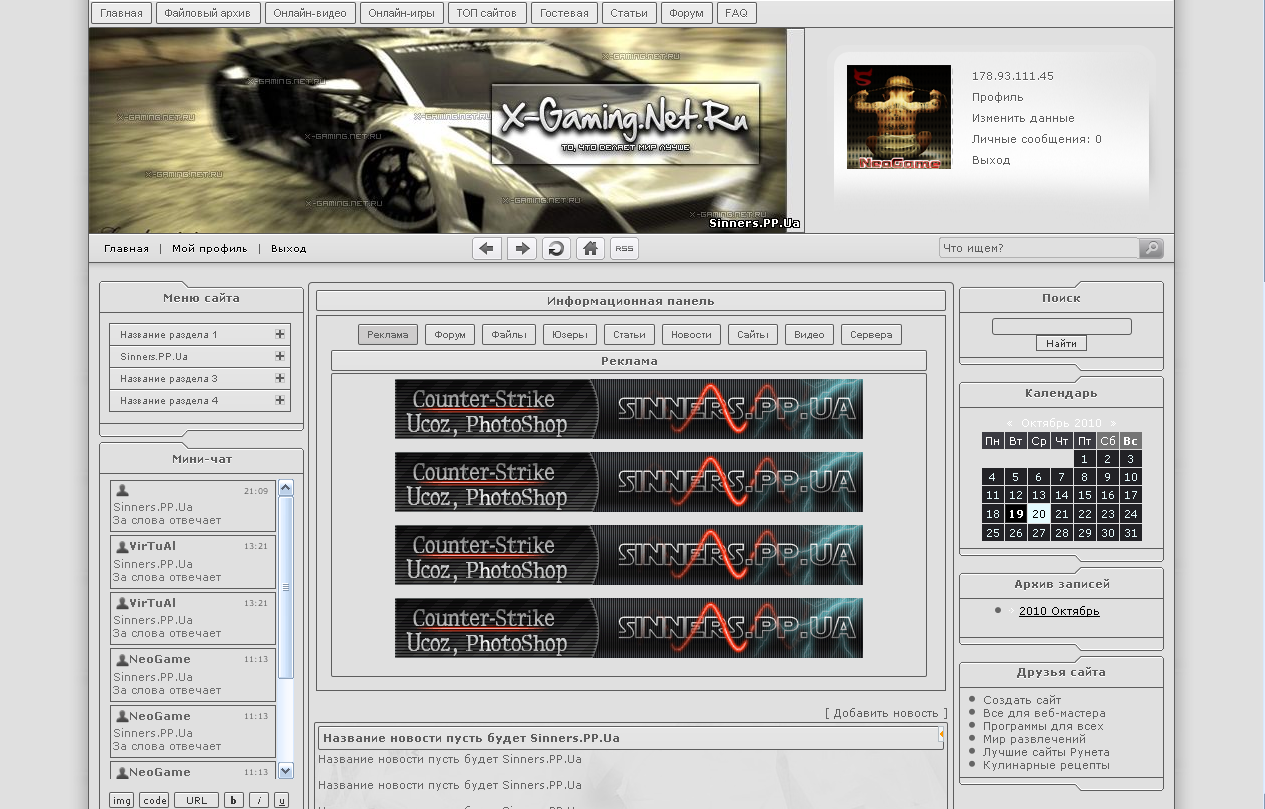Click mini-chat scrollbar up arrow
1265x809 pixels.
[x=286, y=488]
